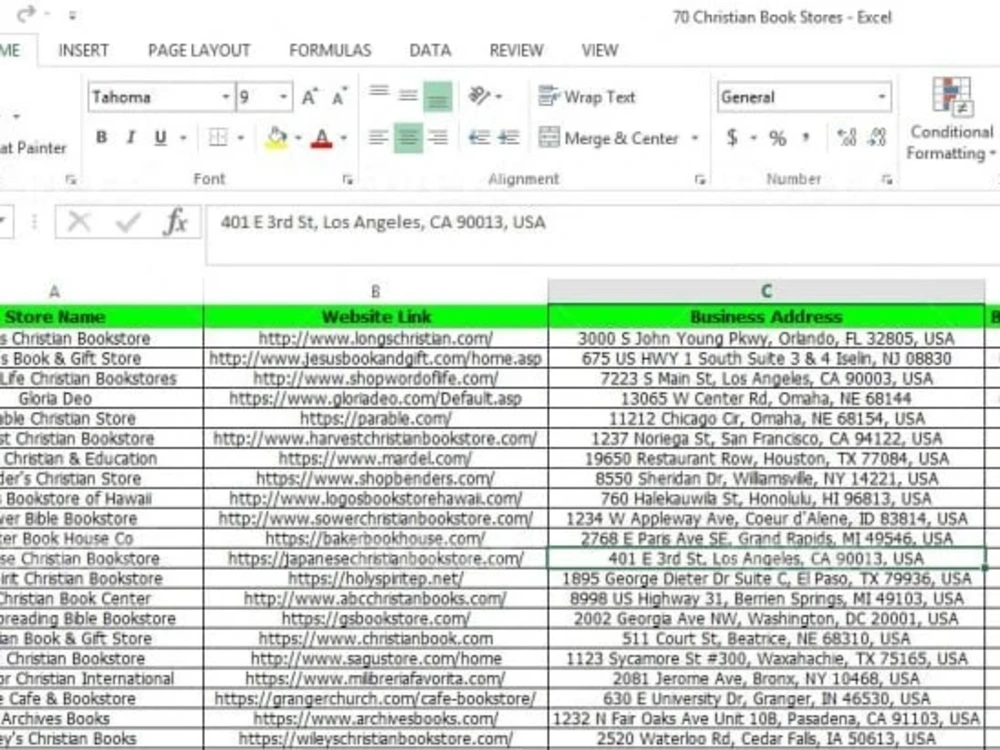Select column B header
This screenshot has height=750, width=1000.
(376, 291)
